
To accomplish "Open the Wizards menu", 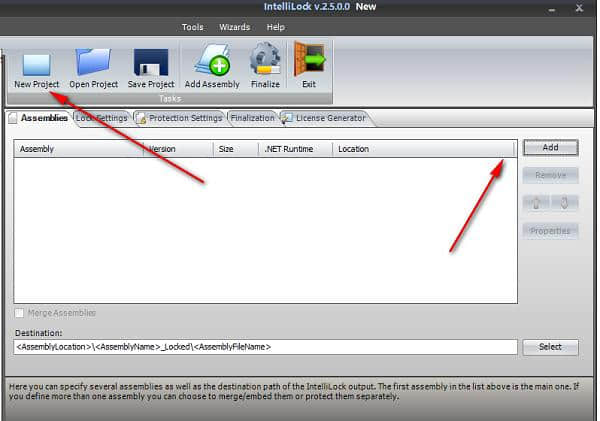I will (235, 27).
